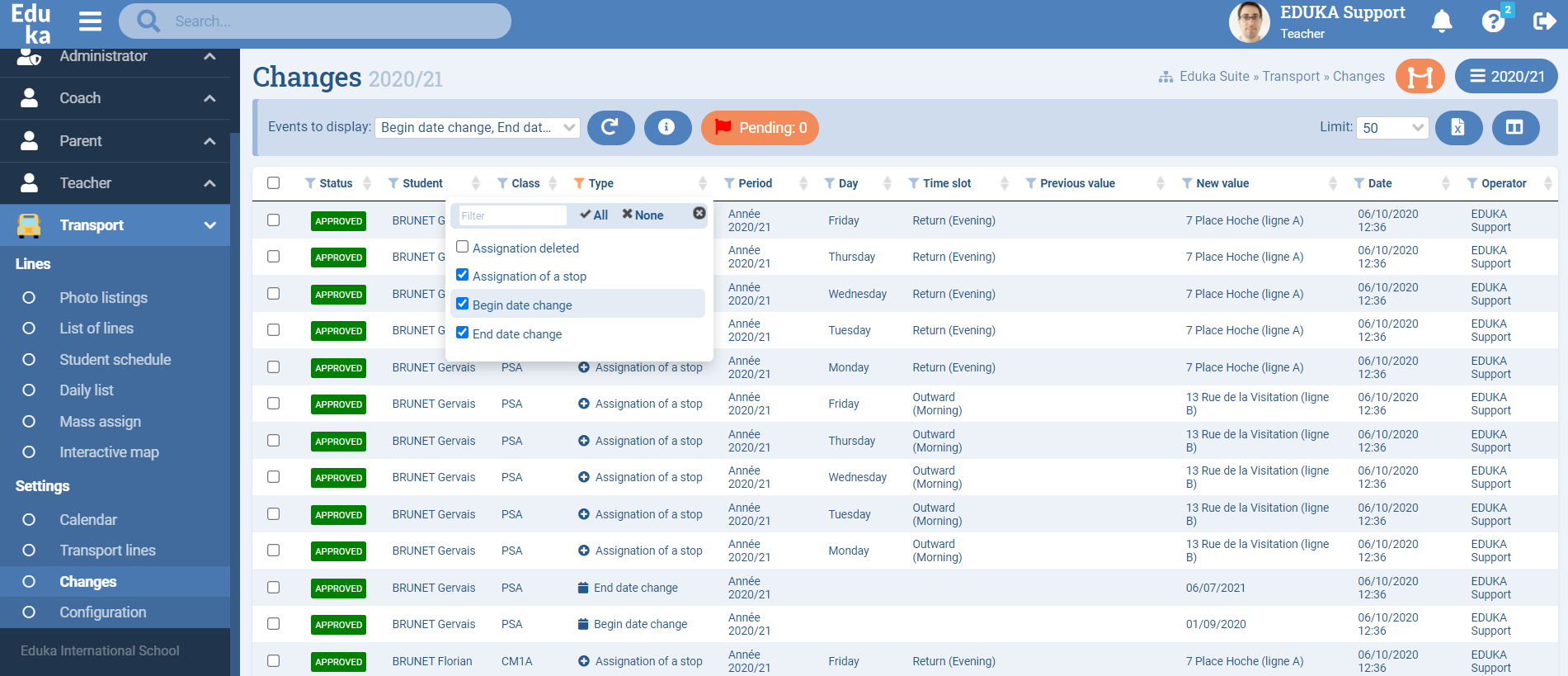Select the first Friday row checkbox
This screenshot has width=1568, height=676.
pyautogui.click(x=273, y=220)
